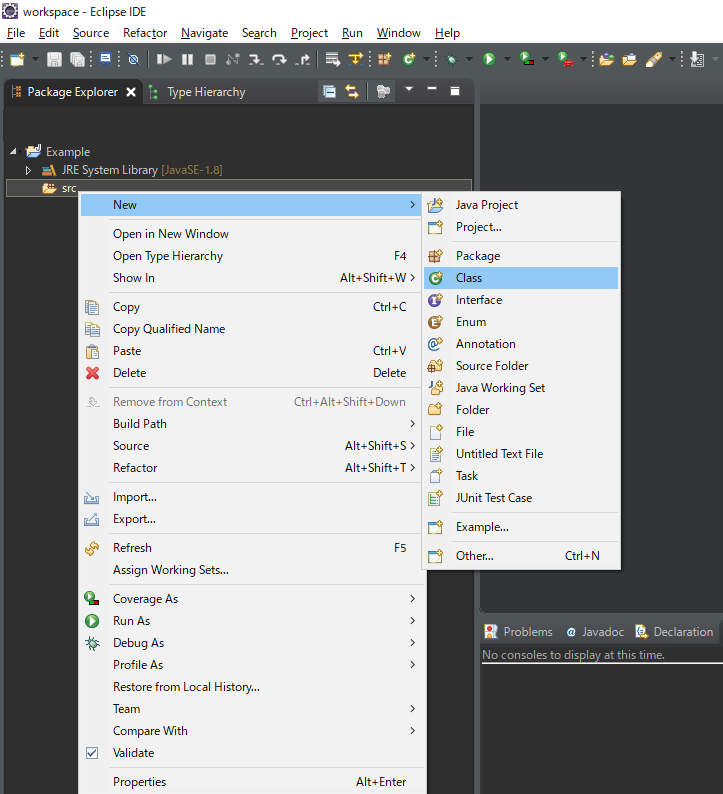Open the Coverage dropdown arrow

pyautogui.click(x=545, y=59)
